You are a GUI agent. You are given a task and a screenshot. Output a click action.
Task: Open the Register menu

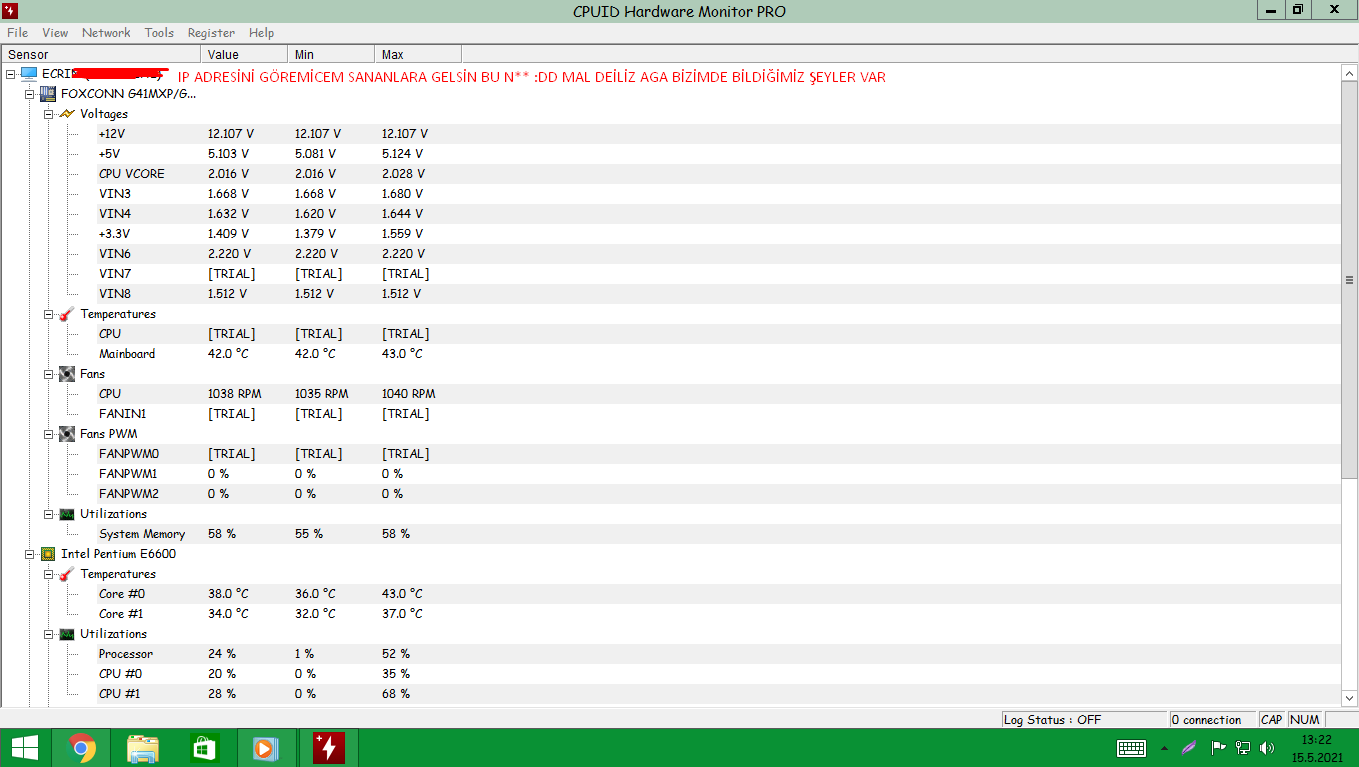(211, 33)
